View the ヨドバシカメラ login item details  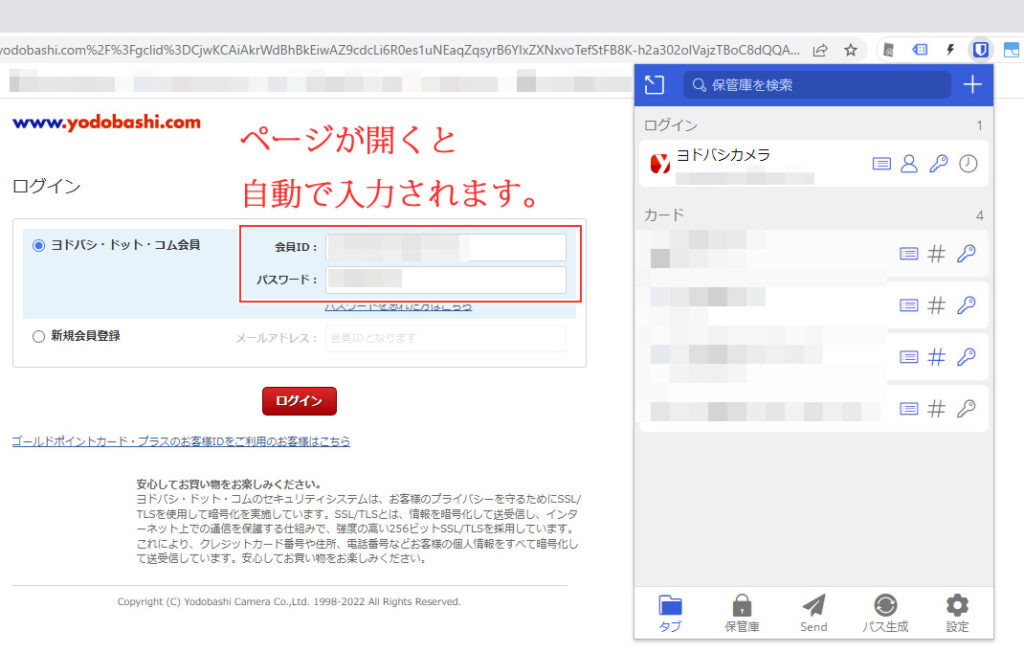pos(882,163)
